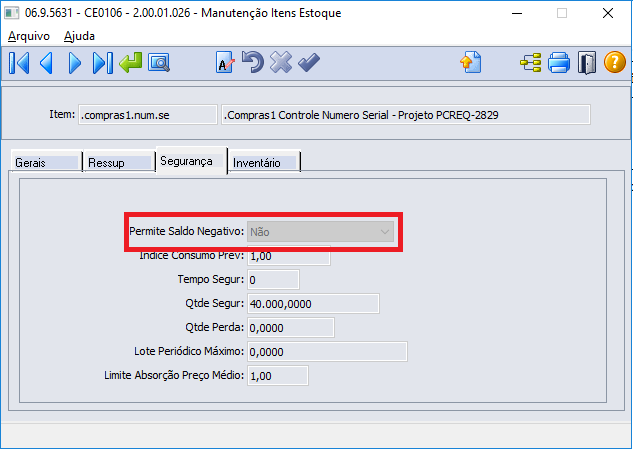Switch to the Gerais tab
This screenshot has height=449, width=633.
pyautogui.click(x=47, y=162)
